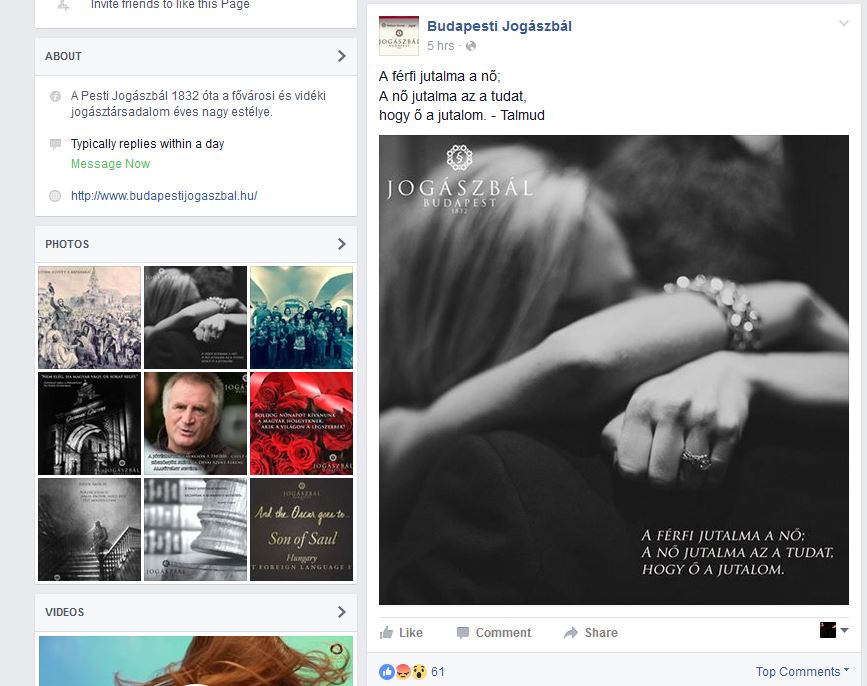Select the Budapesti Jogászbál page name
Image resolution: width=867 pixels, height=686 pixels.
[x=499, y=25]
